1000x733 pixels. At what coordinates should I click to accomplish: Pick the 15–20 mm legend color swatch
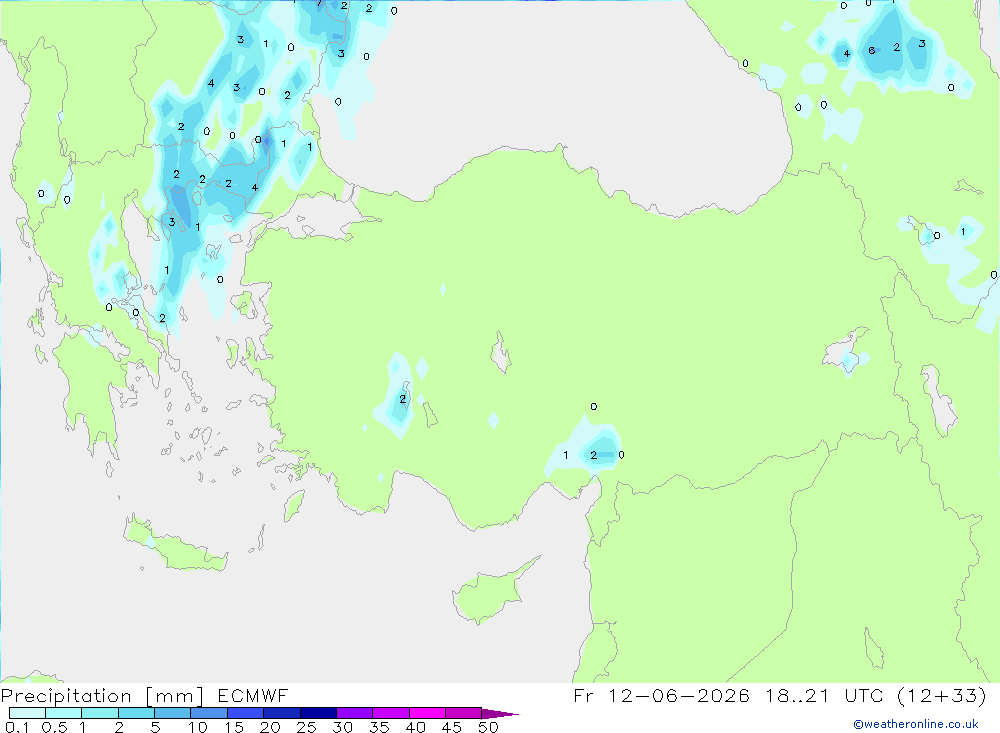point(246,713)
